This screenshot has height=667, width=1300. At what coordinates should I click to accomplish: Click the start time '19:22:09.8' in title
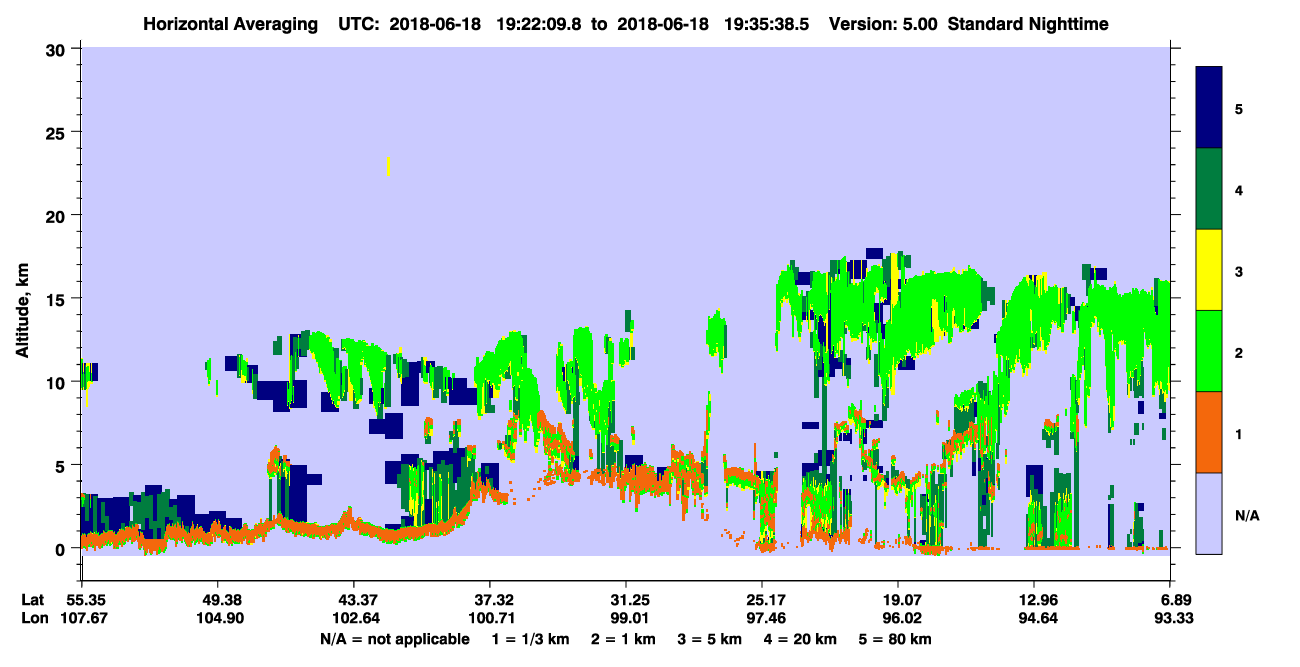[x=540, y=23]
